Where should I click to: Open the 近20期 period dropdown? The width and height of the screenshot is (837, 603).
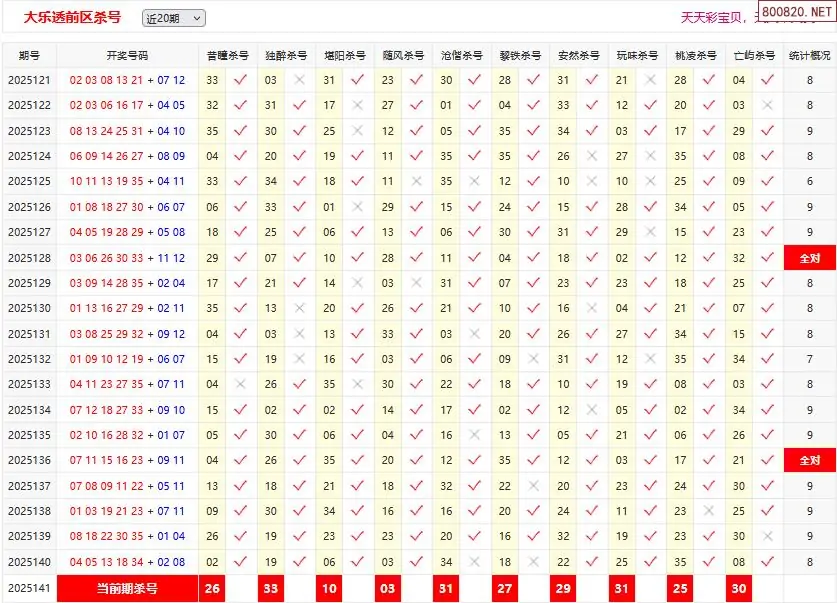click(x=173, y=18)
